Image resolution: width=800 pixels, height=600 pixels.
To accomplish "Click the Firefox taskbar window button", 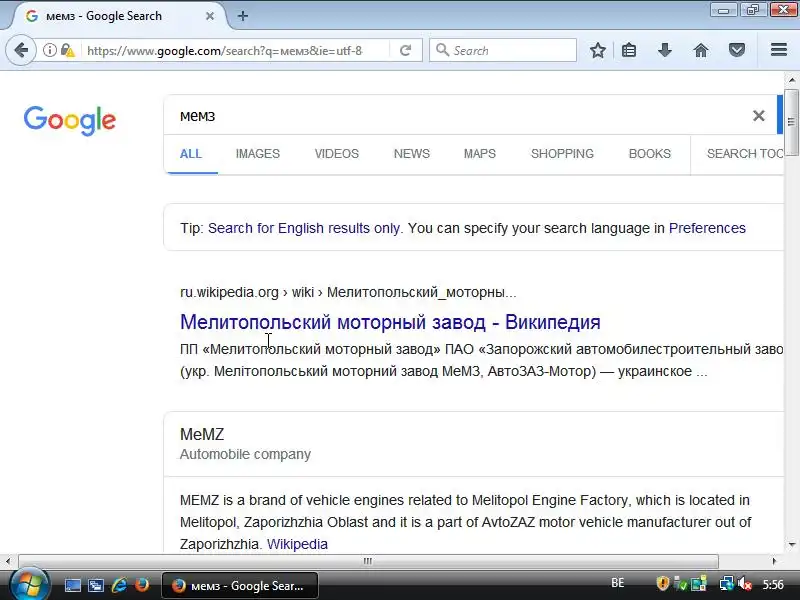I will (240, 585).
